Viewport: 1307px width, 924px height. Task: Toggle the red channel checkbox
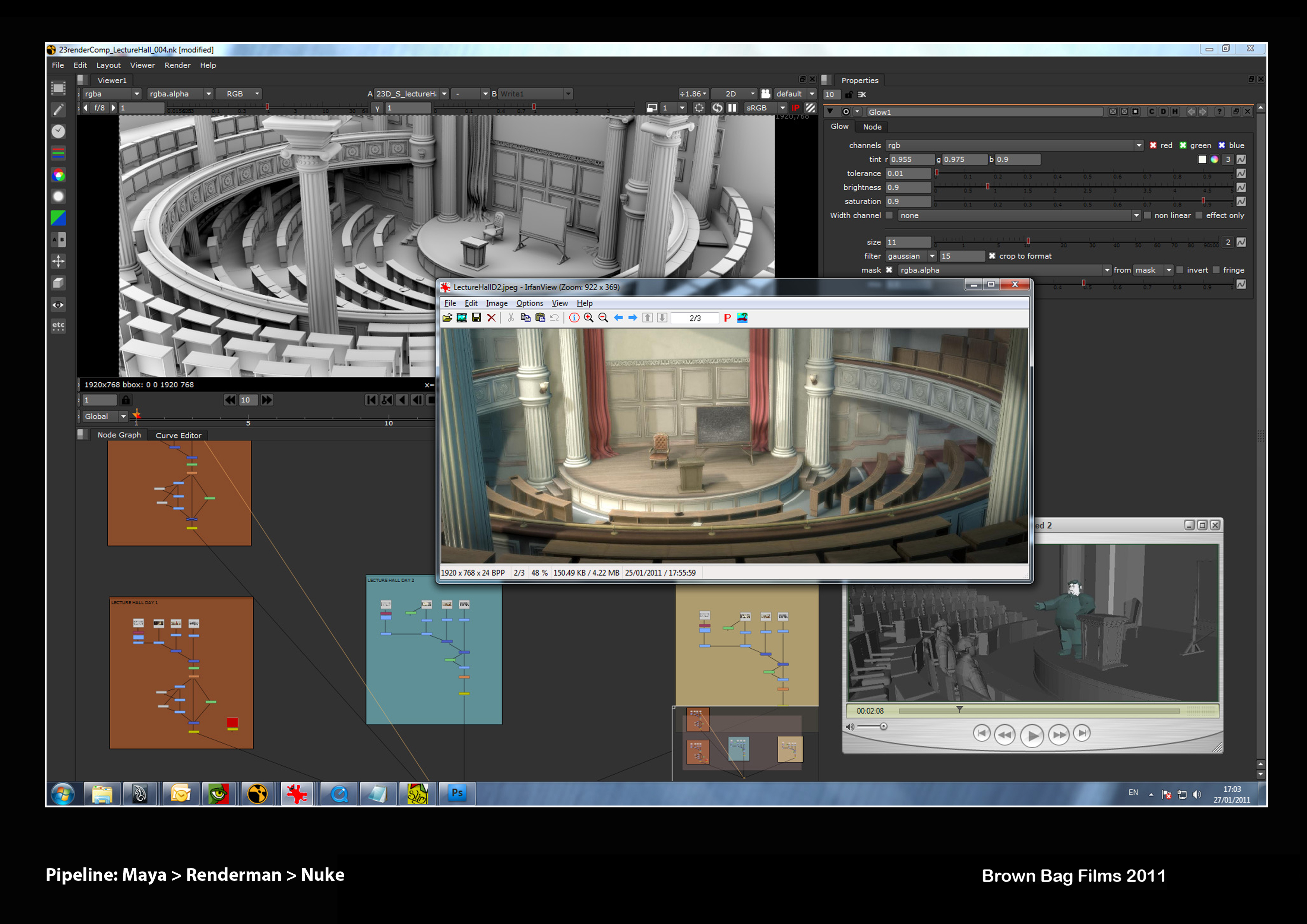click(1153, 145)
